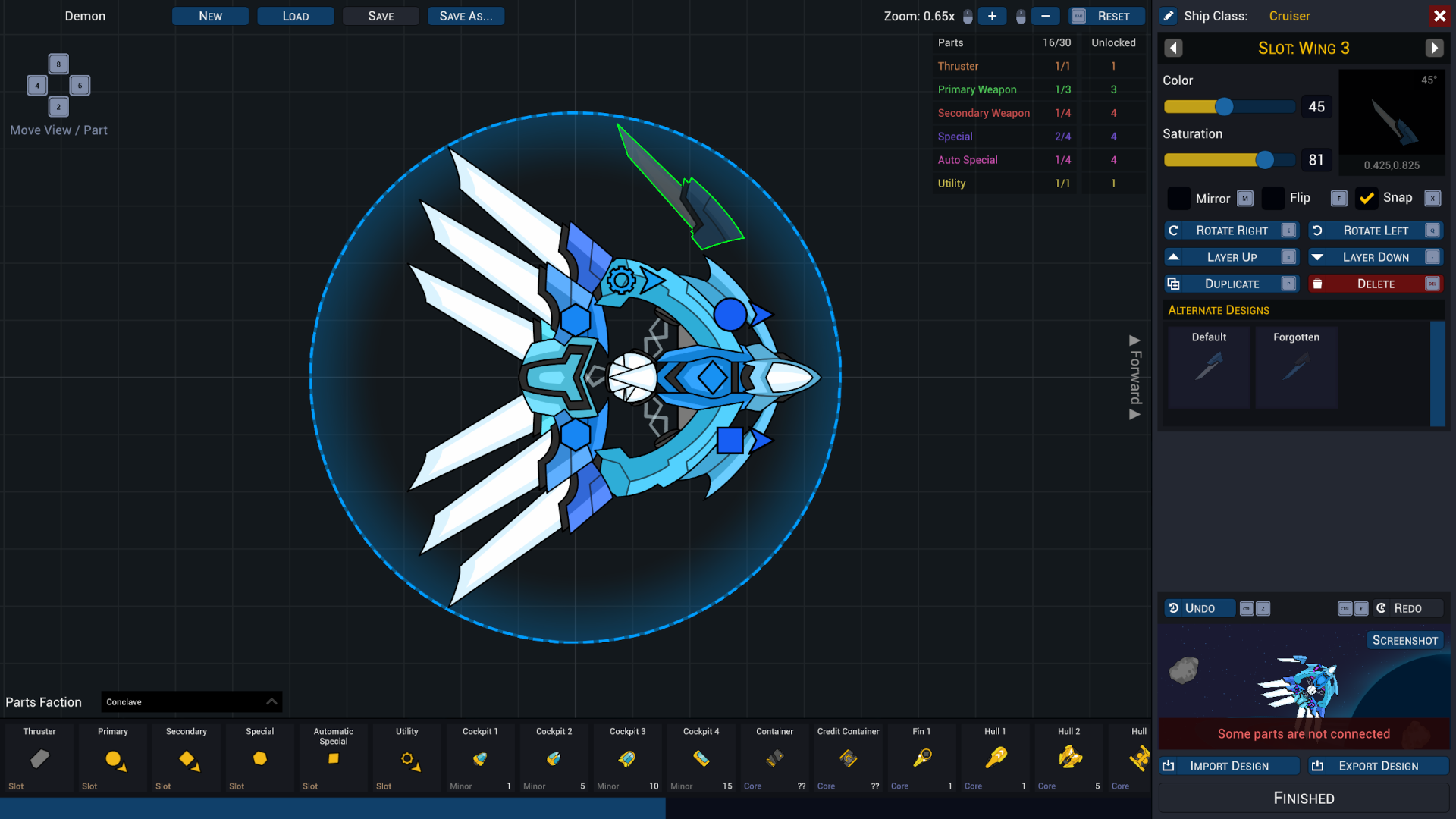Viewport: 1456px width, 819px height.
Task: Disable the Snap option
Action: pos(1367,198)
